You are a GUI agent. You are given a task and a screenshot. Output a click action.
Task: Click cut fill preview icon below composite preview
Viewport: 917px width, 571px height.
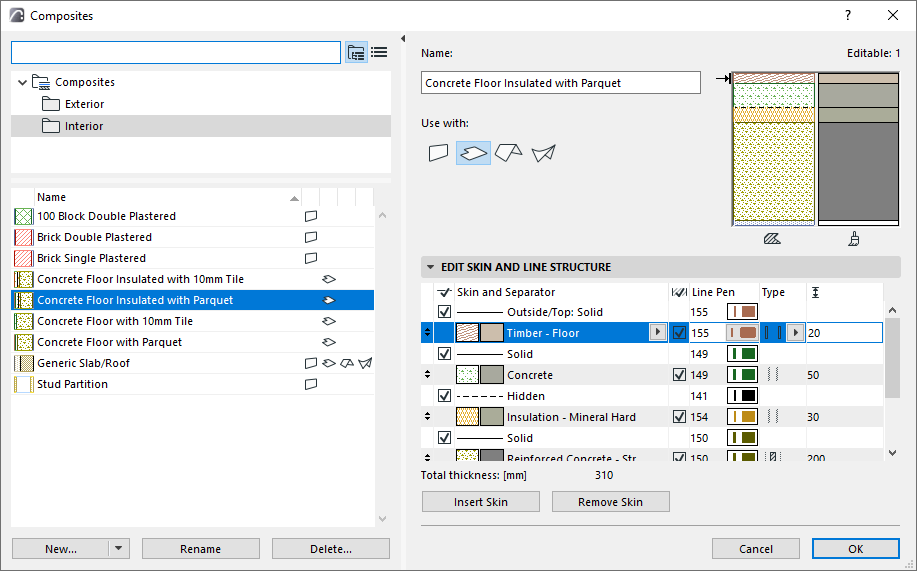pyautogui.click(x=772, y=239)
